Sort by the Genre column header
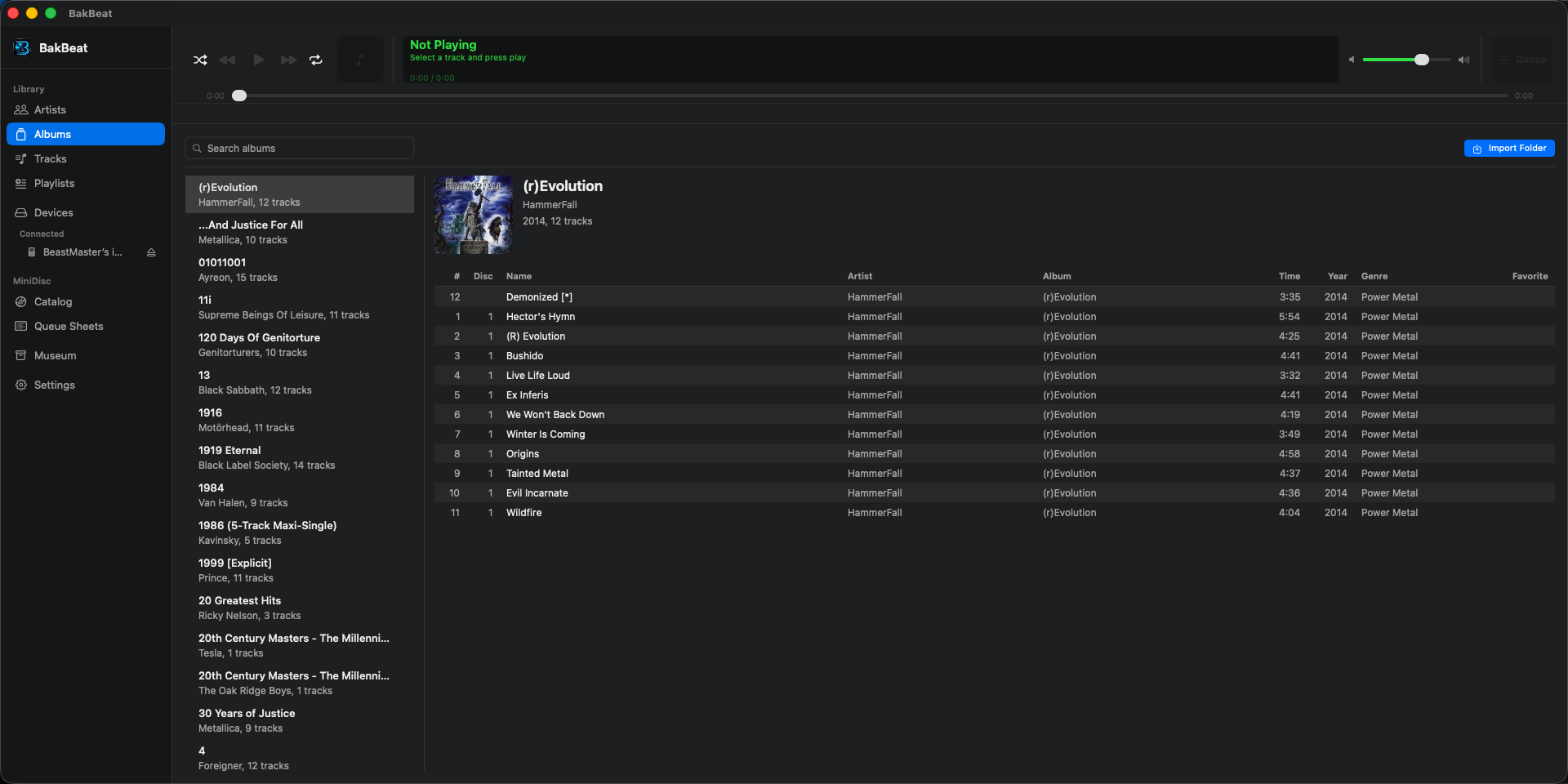The image size is (1568, 784). 1374,276
